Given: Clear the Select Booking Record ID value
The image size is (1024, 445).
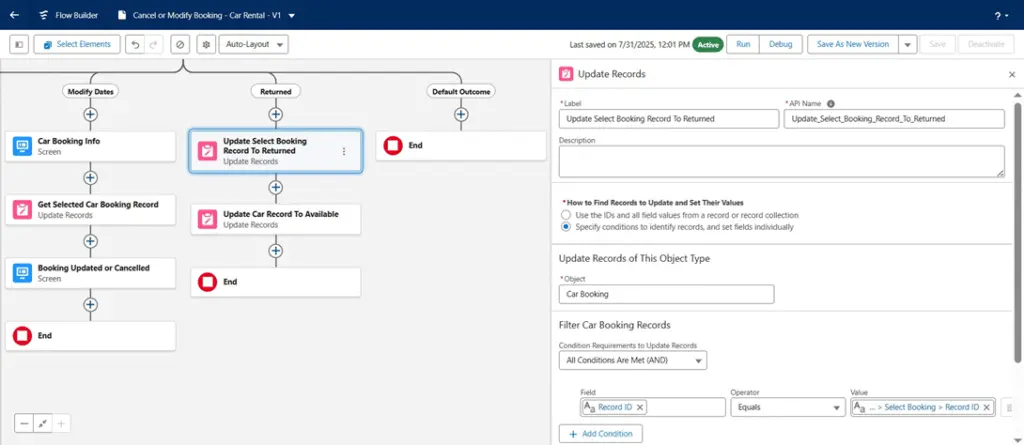Looking at the screenshot, I should 986,407.
